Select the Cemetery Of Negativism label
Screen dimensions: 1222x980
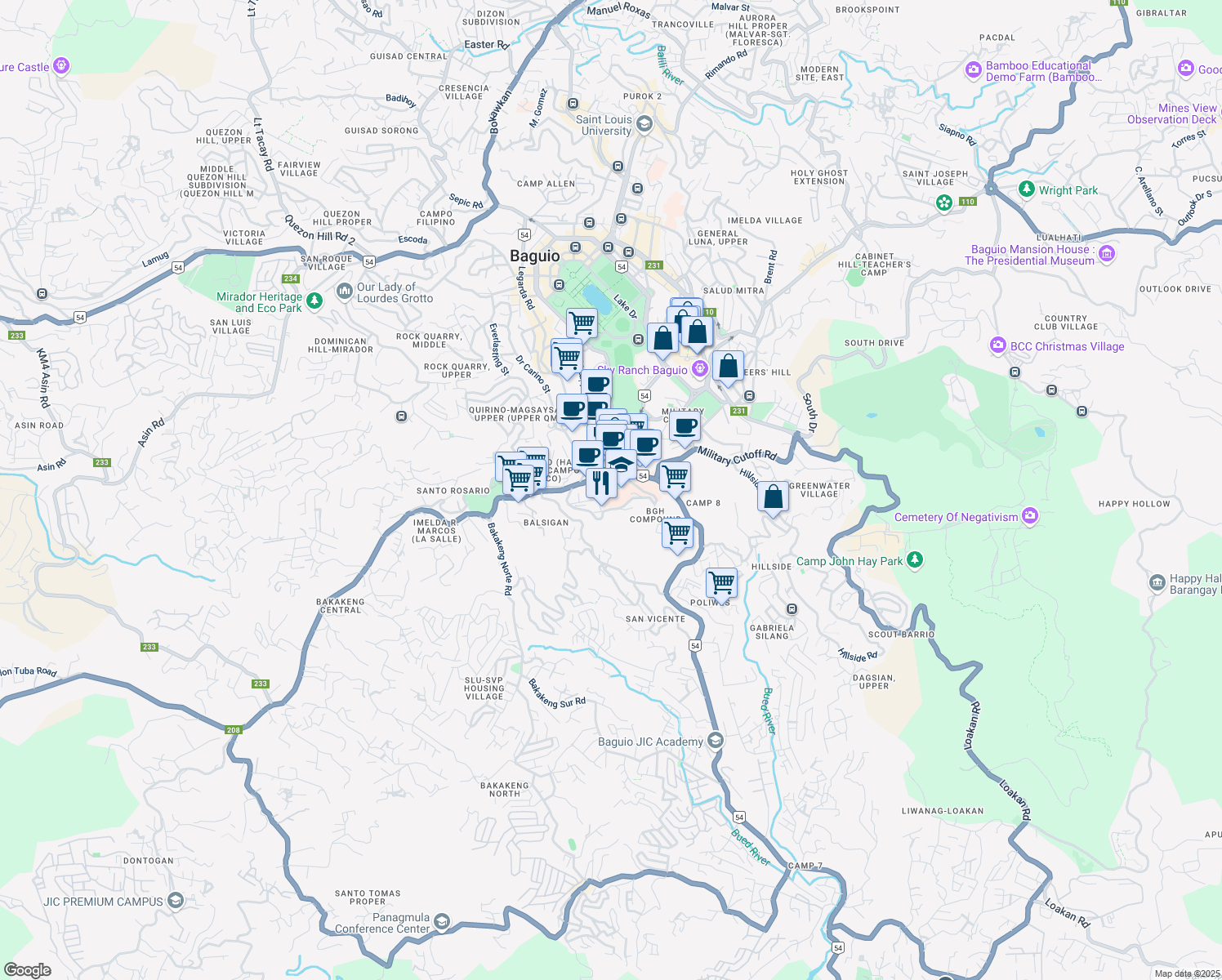[957, 517]
